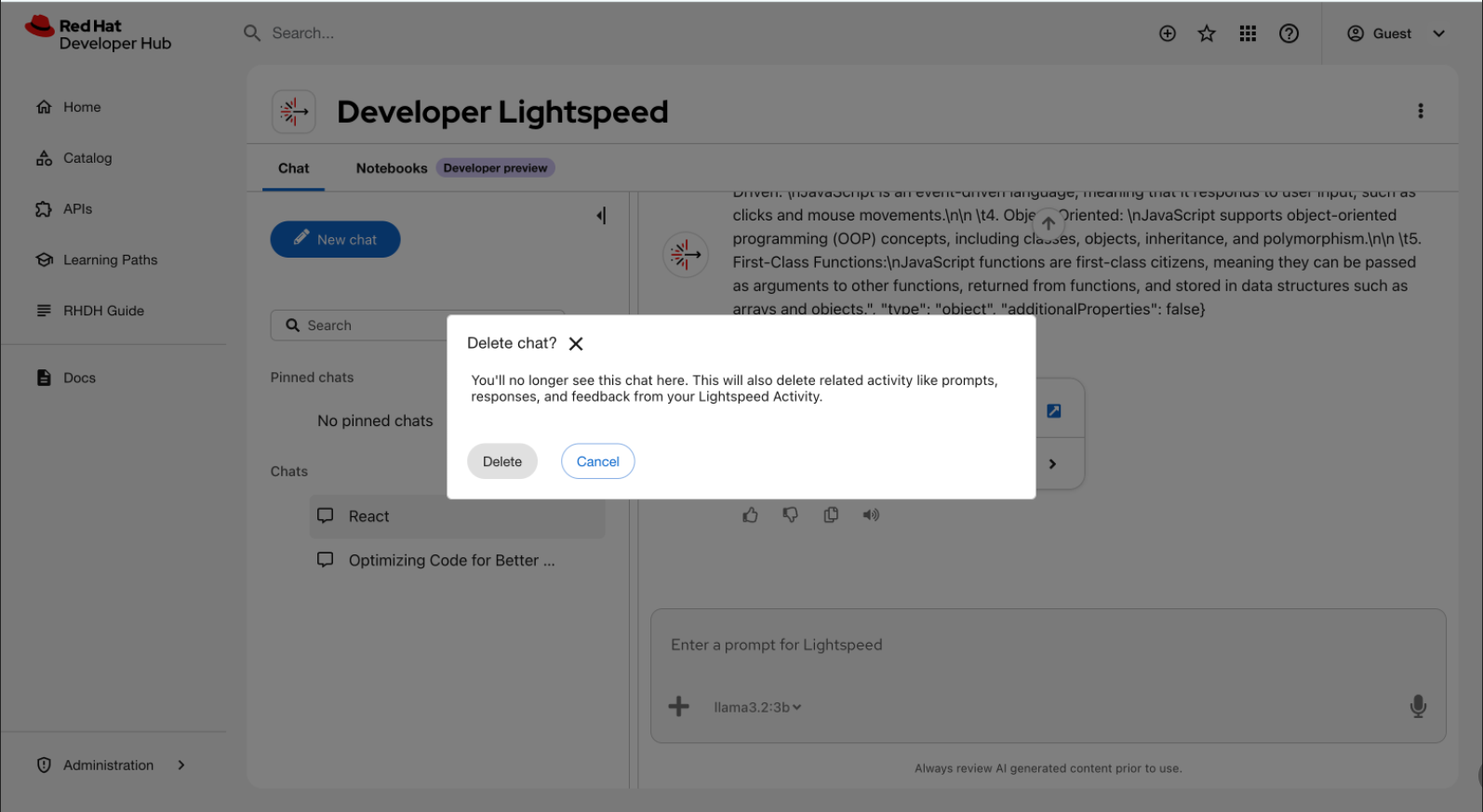Viewport: 1483px width, 812px height.
Task: Open Docs from the sidebar
Action: (65, 378)
